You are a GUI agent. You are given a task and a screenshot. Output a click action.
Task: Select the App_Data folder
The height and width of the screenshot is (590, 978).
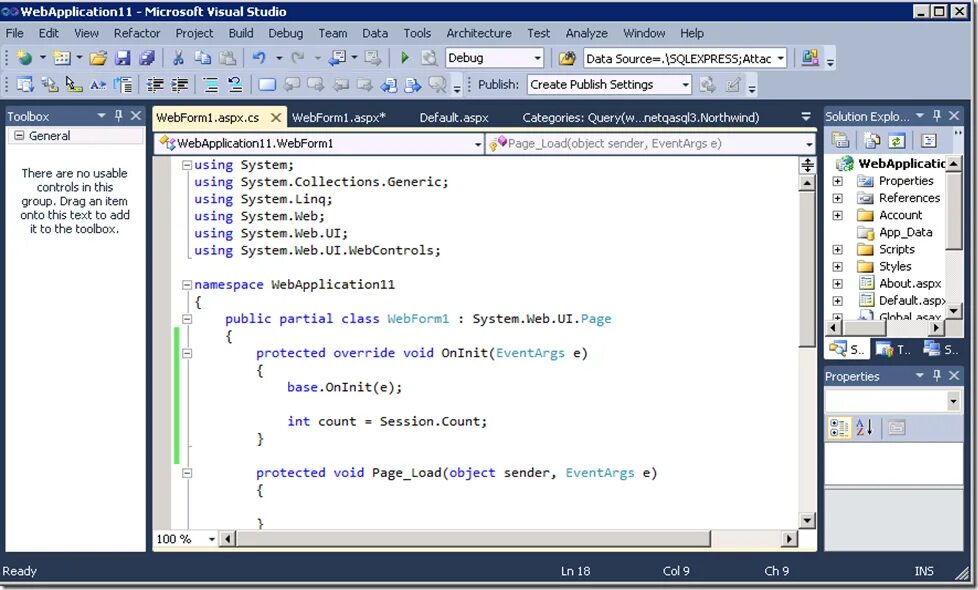click(x=906, y=232)
